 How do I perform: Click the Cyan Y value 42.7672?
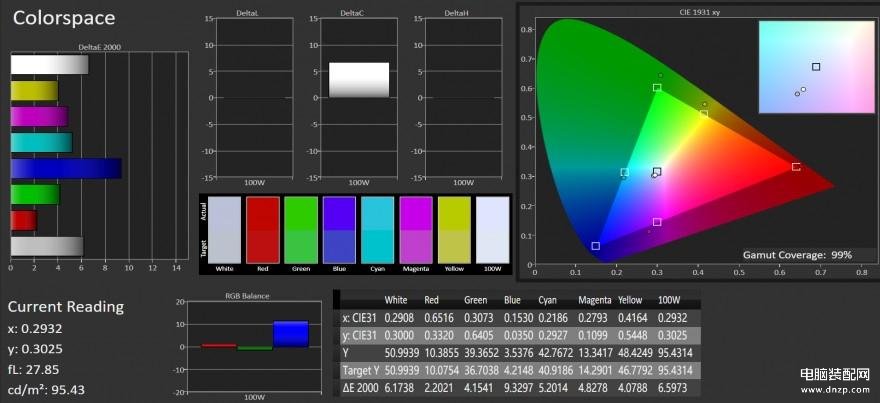556,354
